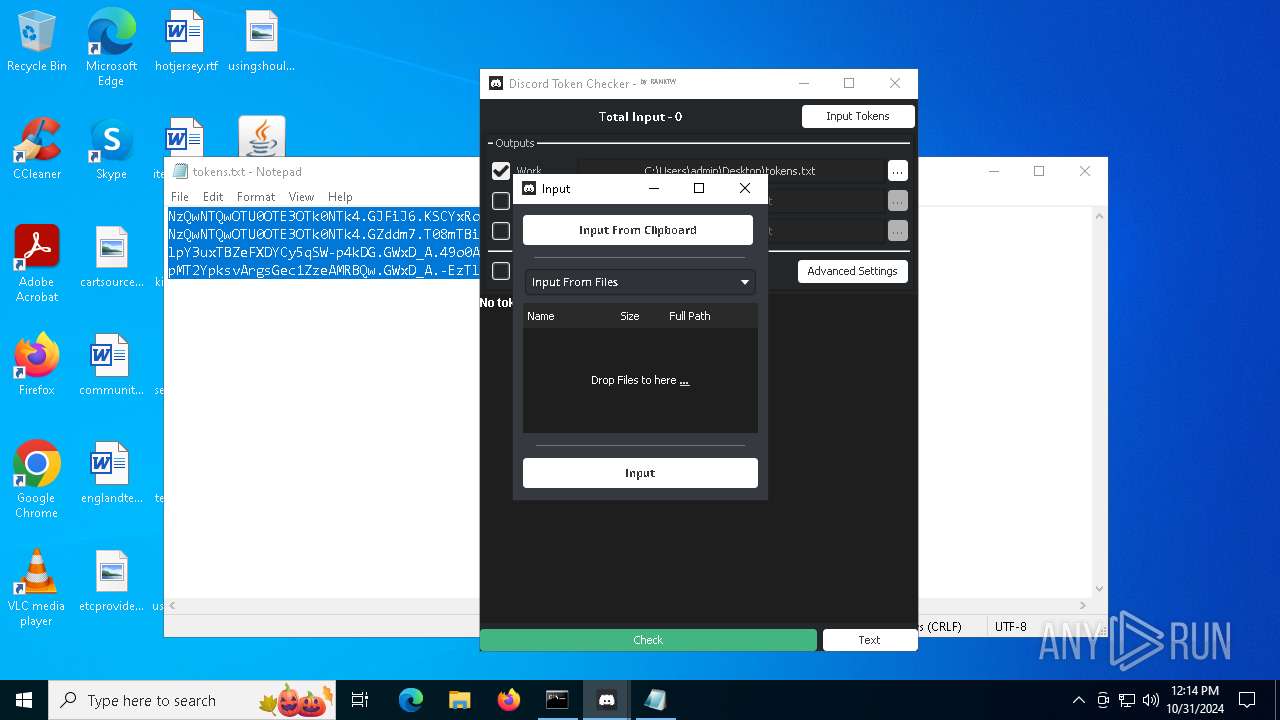This screenshot has width=1280, height=720.
Task: Click the Windows taskbar search box
Action: pos(191,700)
